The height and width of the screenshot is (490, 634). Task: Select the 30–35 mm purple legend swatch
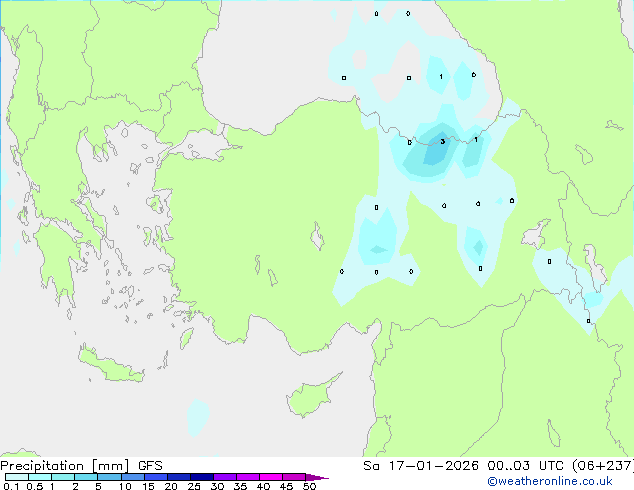225,477
